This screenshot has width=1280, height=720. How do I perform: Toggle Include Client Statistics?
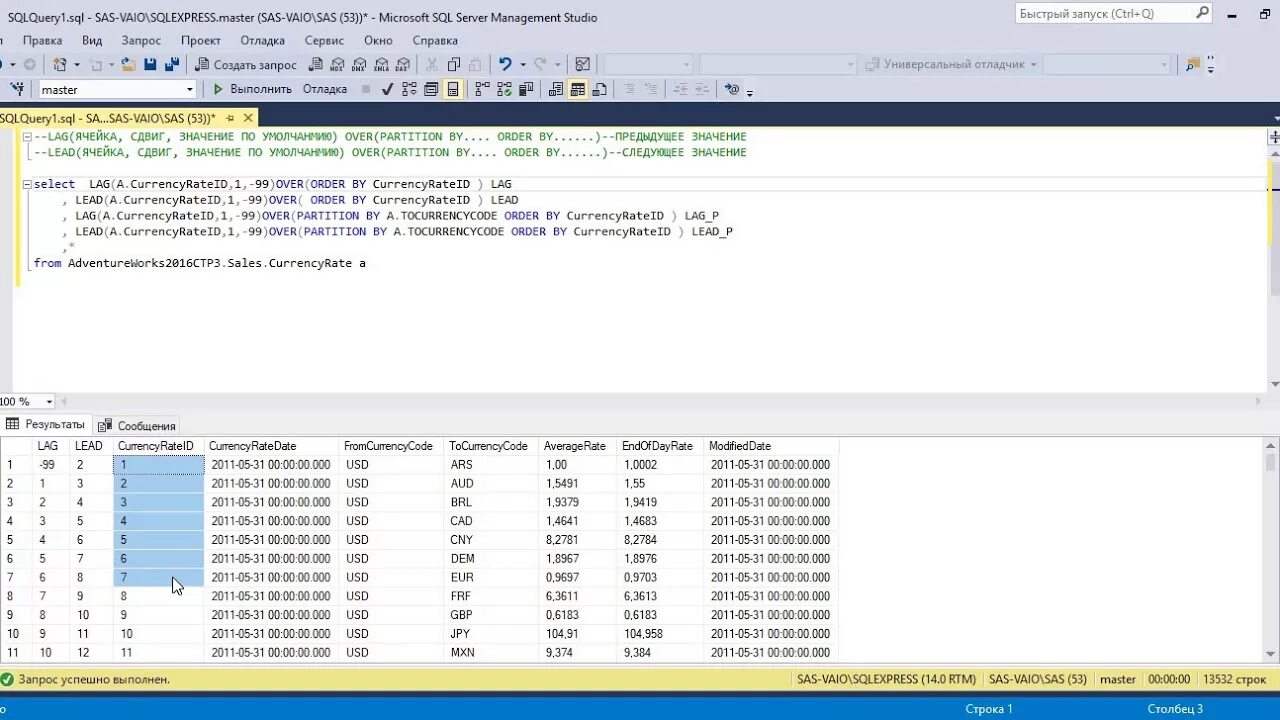(x=526, y=89)
